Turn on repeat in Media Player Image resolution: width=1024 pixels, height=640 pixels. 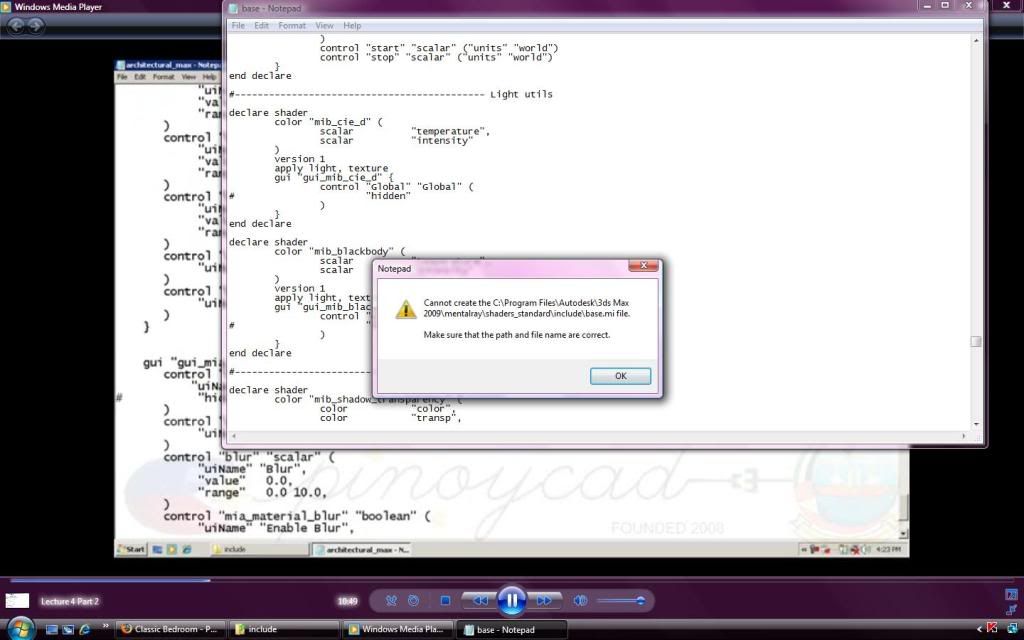point(413,600)
